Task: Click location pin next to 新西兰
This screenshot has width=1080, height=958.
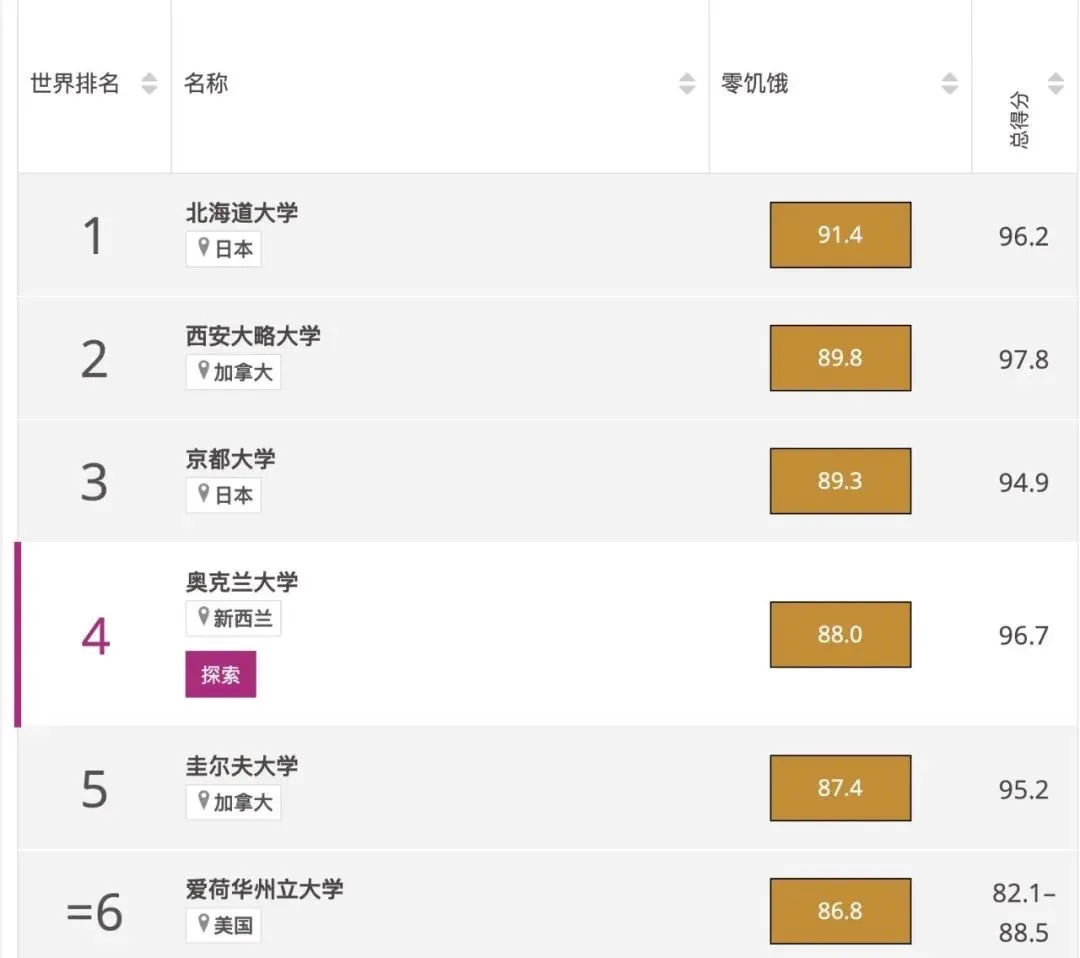Action: pyautogui.click(x=204, y=618)
